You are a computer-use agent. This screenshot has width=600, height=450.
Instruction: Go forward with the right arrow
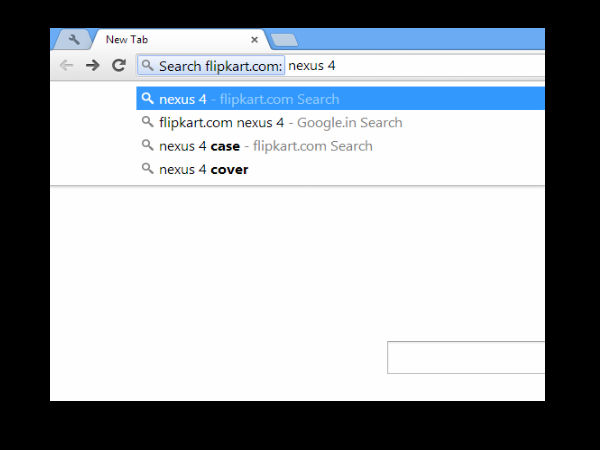(92, 65)
